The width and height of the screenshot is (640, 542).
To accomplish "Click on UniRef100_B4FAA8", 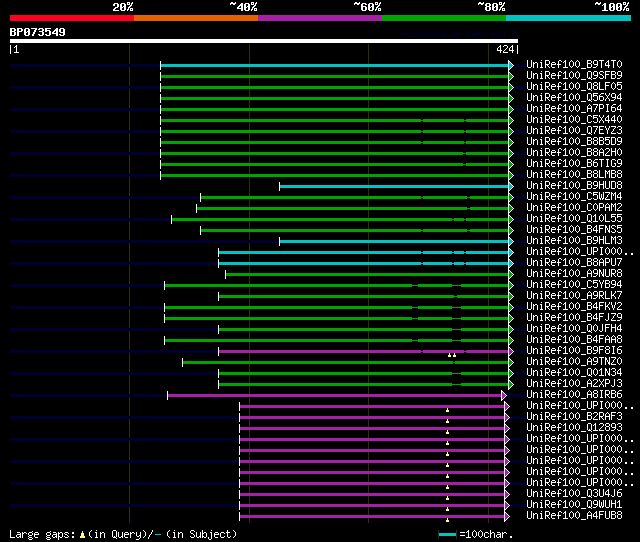I will [574, 340].
